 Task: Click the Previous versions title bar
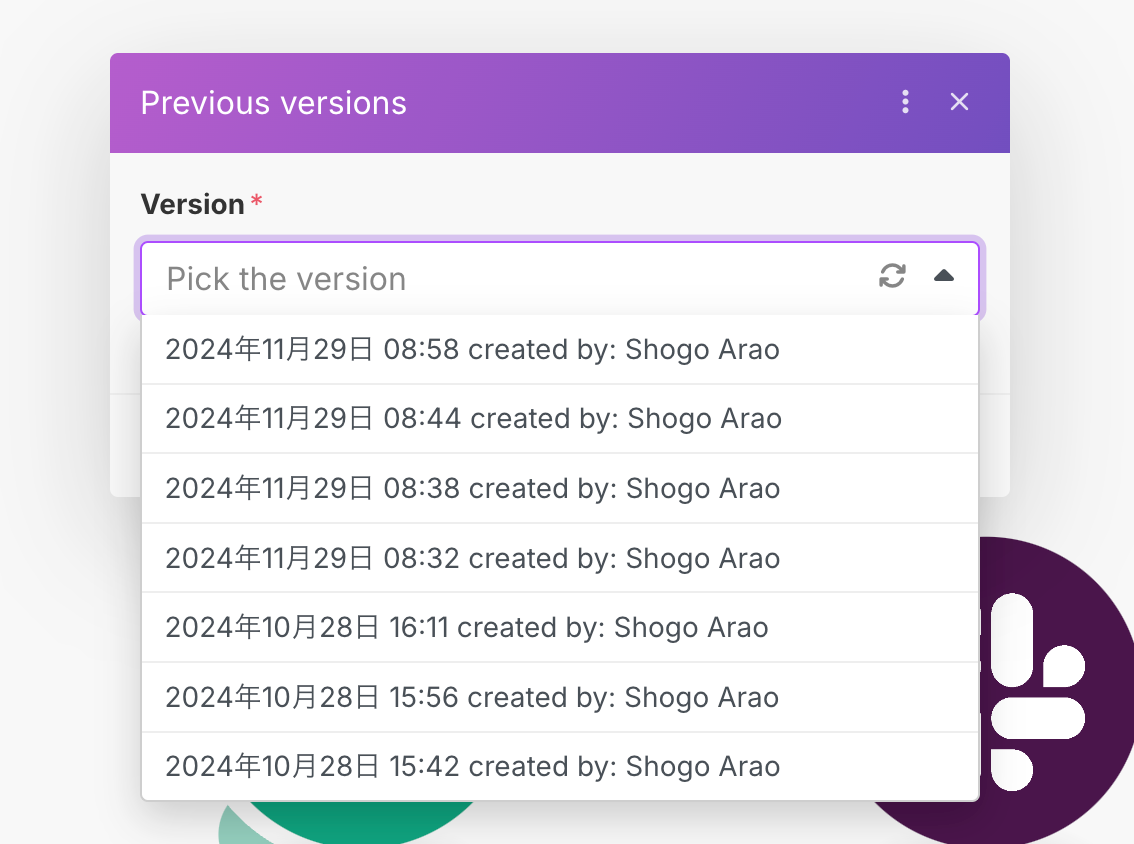click(273, 103)
